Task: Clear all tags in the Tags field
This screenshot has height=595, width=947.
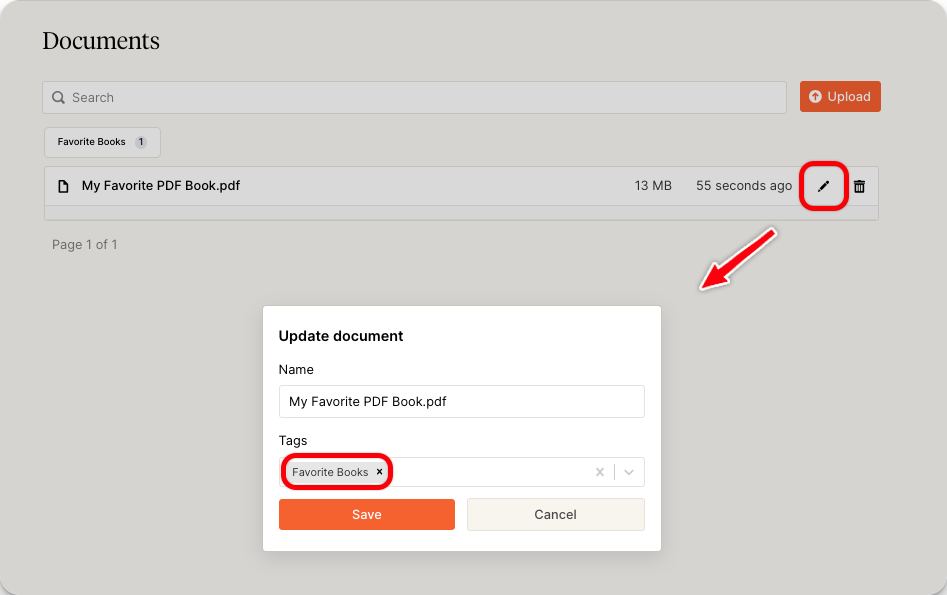Action: point(600,472)
